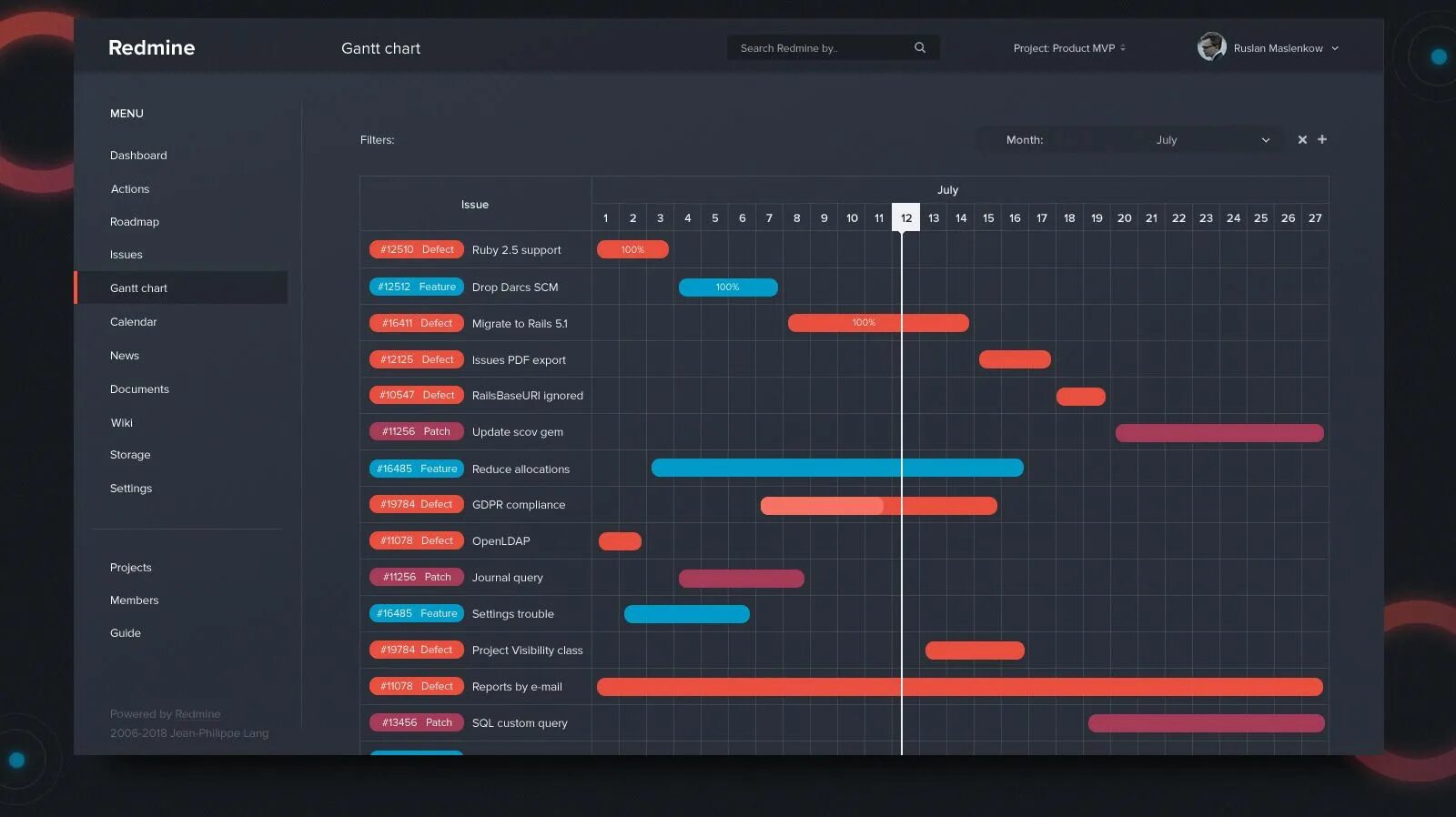Select the Ruby 2.5 support 100% bar
The height and width of the screenshot is (817, 1456).
(x=632, y=249)
